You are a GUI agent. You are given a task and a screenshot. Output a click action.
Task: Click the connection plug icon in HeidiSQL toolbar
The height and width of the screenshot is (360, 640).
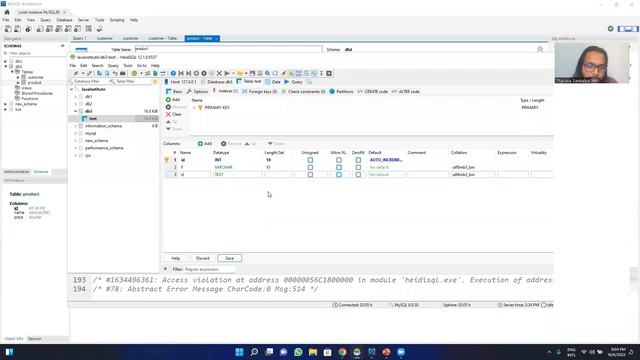(76, 73)
